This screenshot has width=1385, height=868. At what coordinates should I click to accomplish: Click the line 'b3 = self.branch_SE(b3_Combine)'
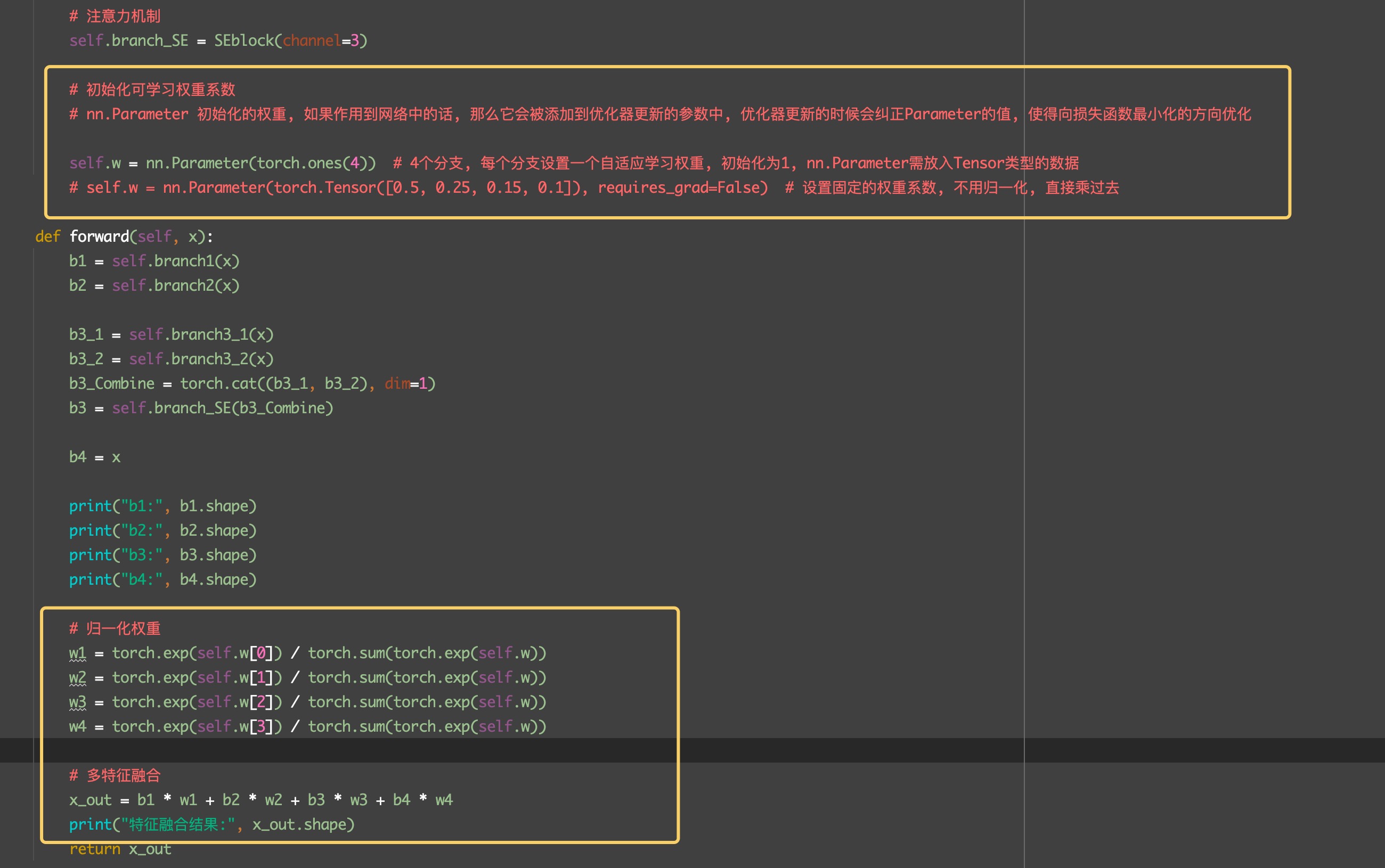tap(201, 408)
